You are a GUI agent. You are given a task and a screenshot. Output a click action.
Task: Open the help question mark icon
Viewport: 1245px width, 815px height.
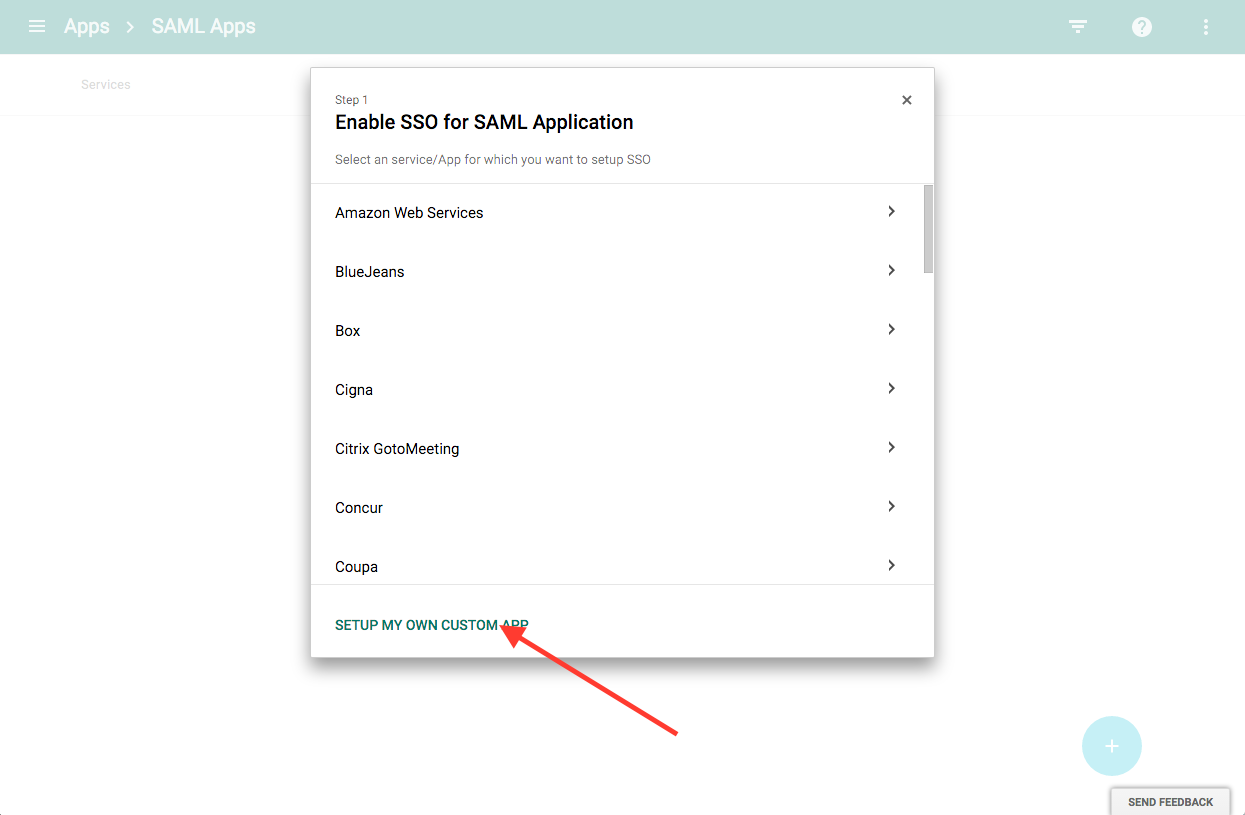[x=1142, y=27]
